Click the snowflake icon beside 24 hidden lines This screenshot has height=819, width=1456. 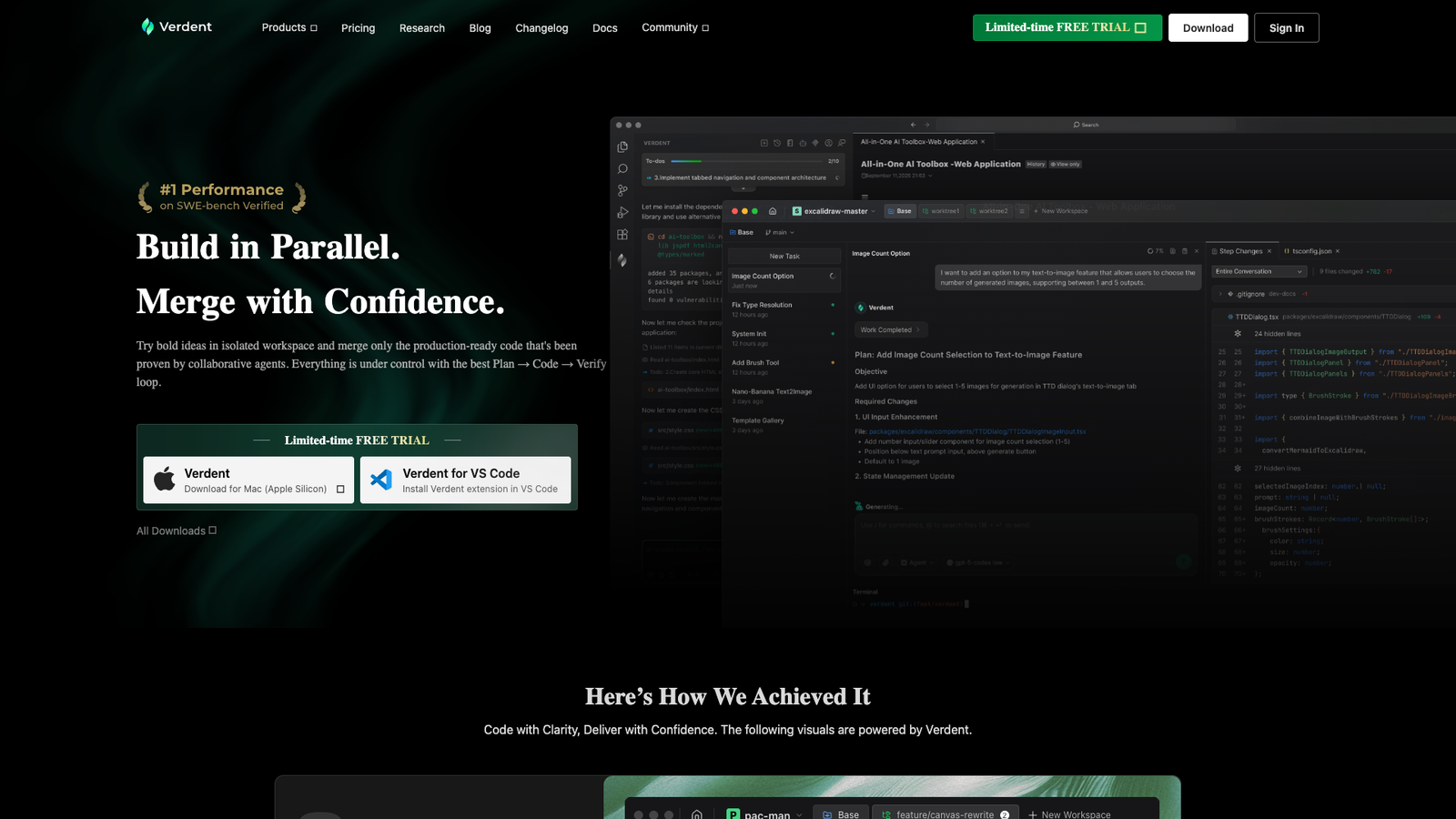[x=1238, y=334]
